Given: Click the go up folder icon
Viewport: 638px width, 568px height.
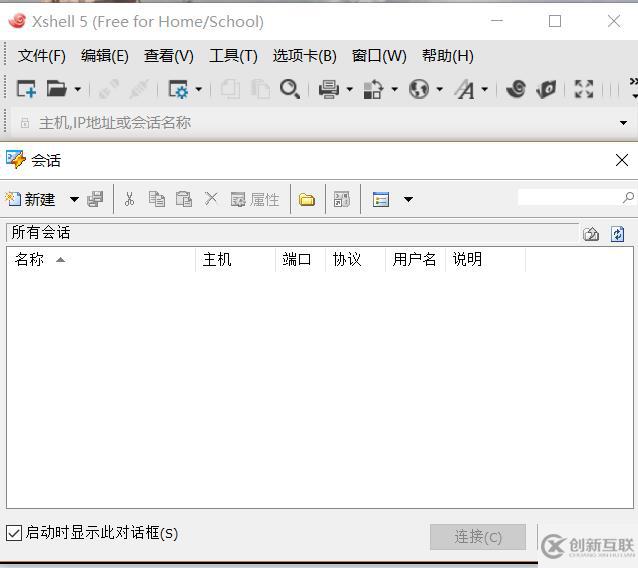Looking at the screenshot, I should point(591,234).
